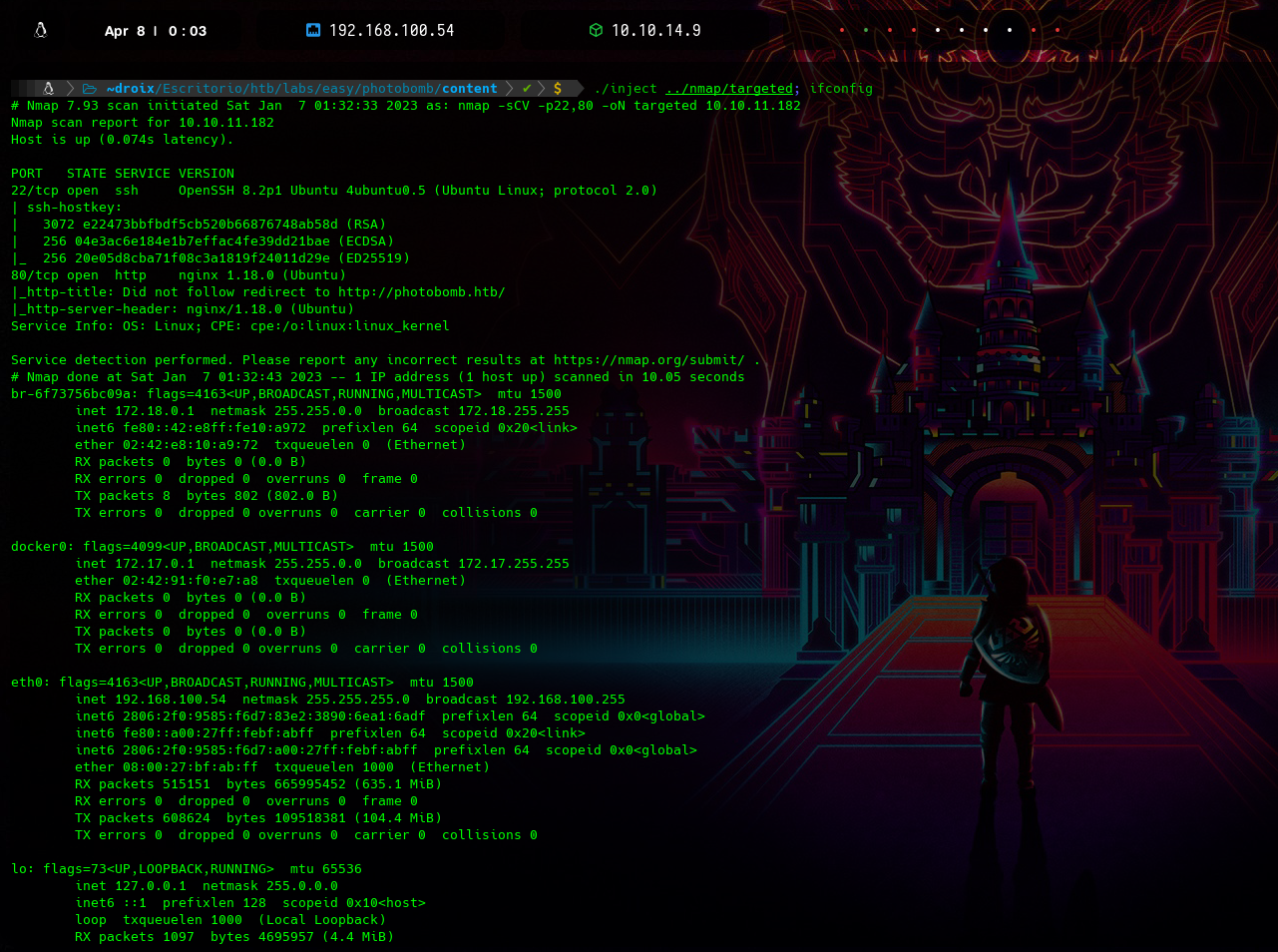This screenshot has width=1278, height=952.
Task: Click the bold 'content' directory in prompt
Action: (469, 89)
